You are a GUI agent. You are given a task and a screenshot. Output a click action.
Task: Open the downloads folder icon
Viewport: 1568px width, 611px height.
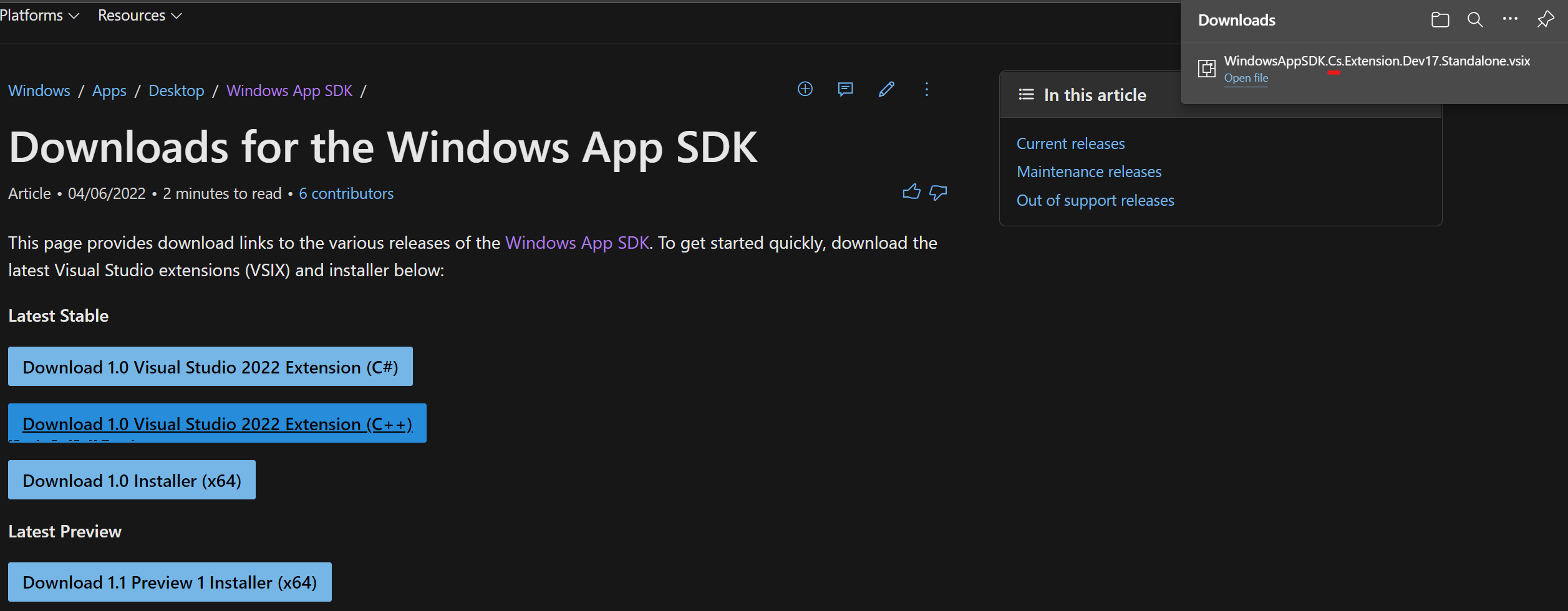pos(1440,19)
